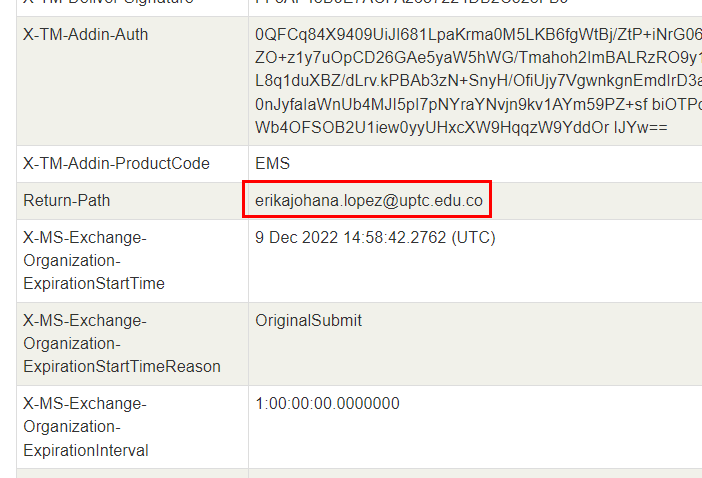
Task: Click the partially visible header row at the top
Action: tap(350, 5)
